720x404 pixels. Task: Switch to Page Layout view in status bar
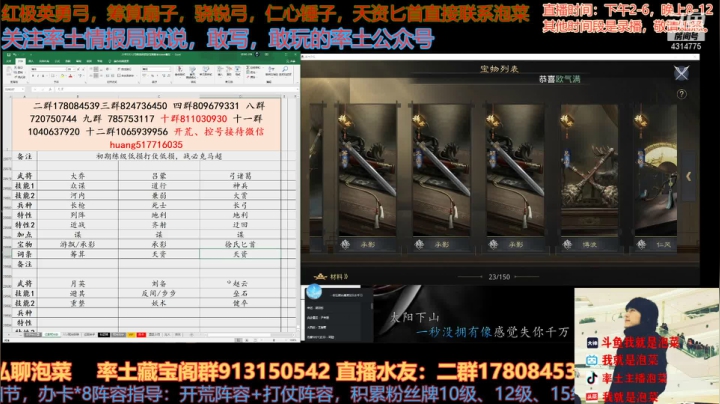point(247,340)
